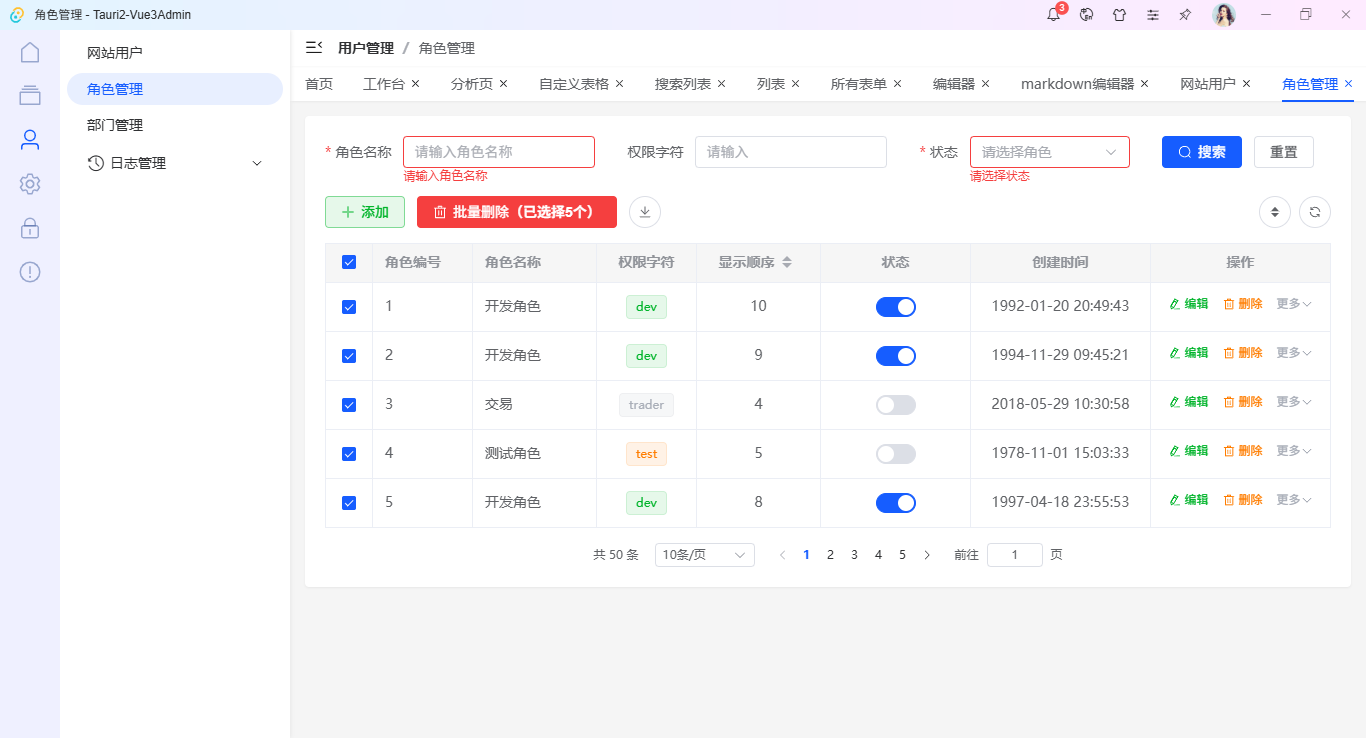Viewport: 1366px width, 738px height.
Task: Click the blue 搜索 search button
Action: coord(1201,151)
